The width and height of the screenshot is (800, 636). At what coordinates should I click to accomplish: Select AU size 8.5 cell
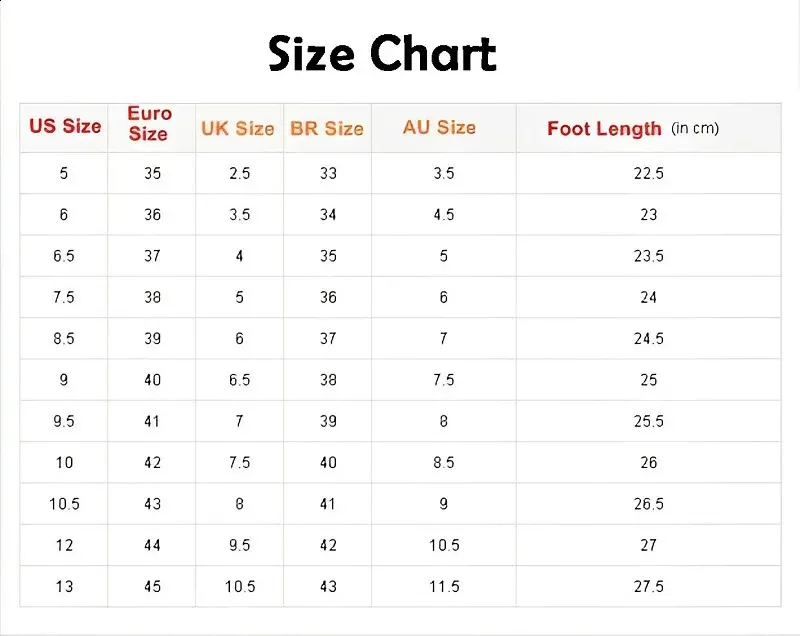pos(444,463)
